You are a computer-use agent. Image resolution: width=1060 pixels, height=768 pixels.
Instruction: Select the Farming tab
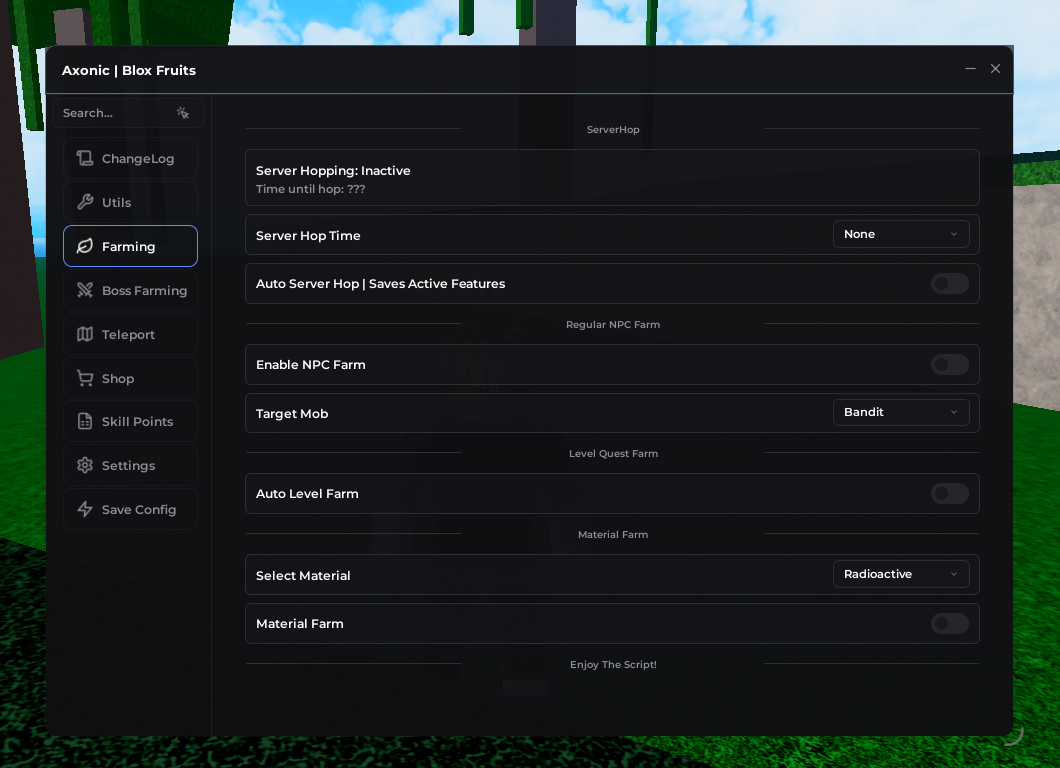click(130, 246)
